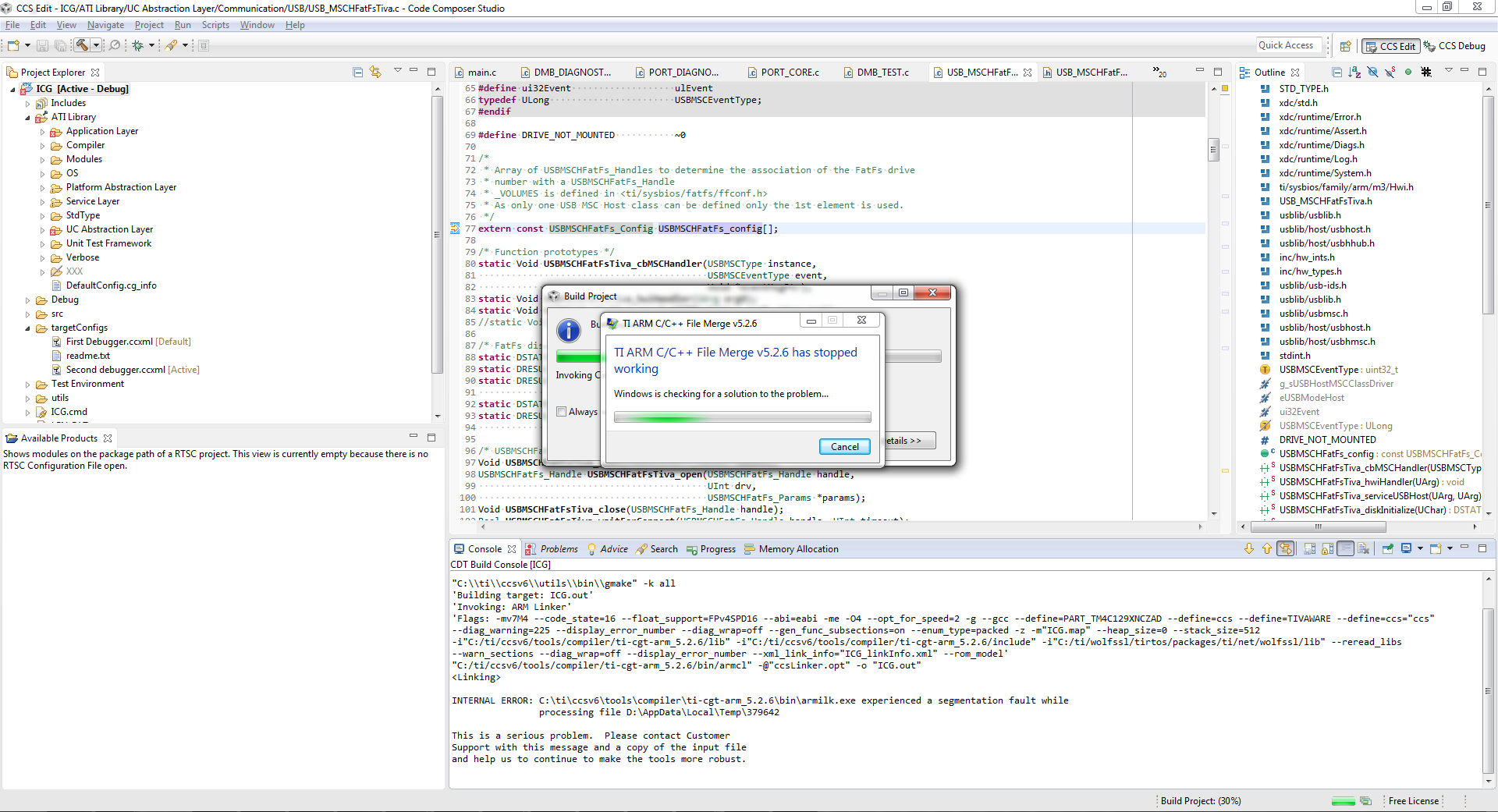Show hidden editor tabs list chevron
Image resolution: width=1498 pixels, height=812 pixels.
tap(1159, 72)
